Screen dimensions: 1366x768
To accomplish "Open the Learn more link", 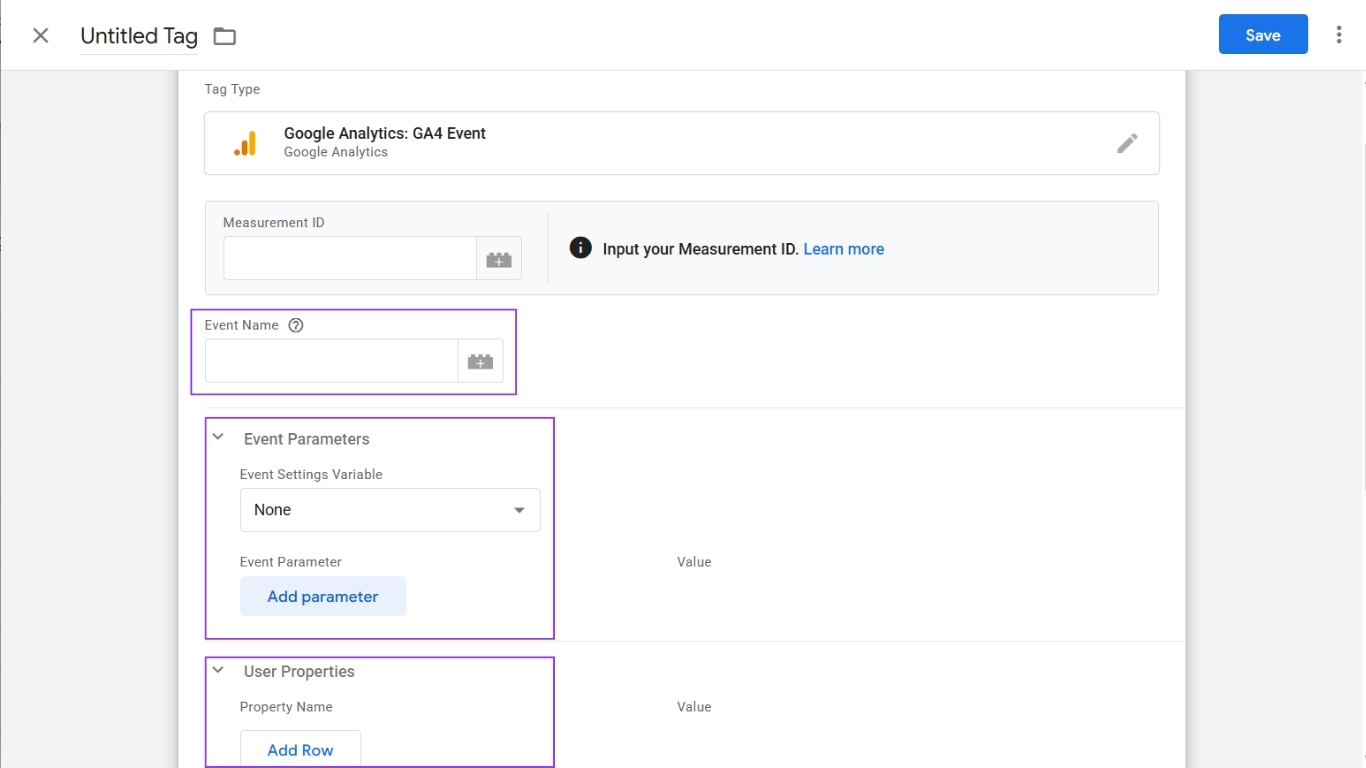I will click(x=843, y=249).
